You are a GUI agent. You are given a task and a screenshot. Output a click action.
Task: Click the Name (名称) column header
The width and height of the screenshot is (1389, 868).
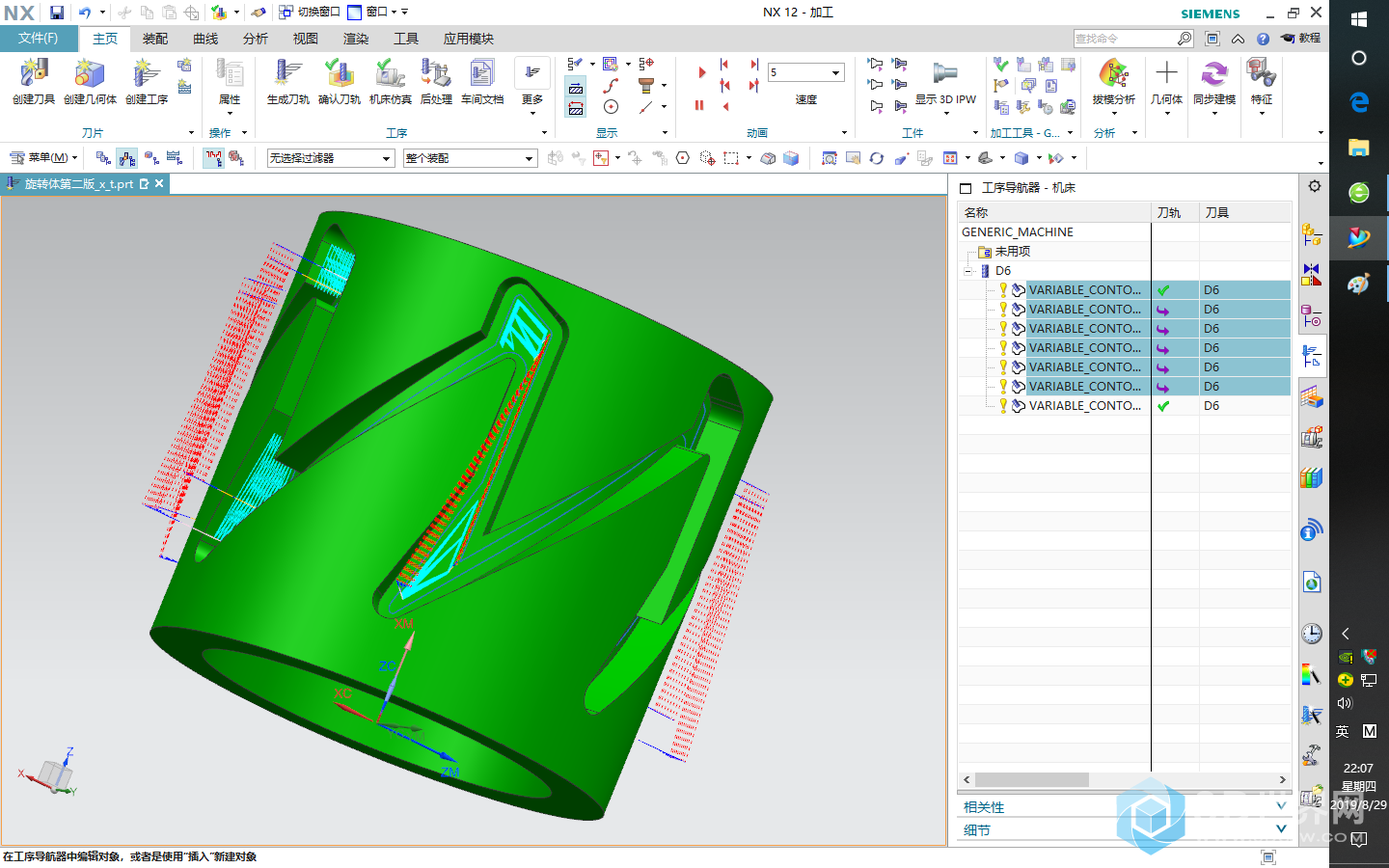1054,213
